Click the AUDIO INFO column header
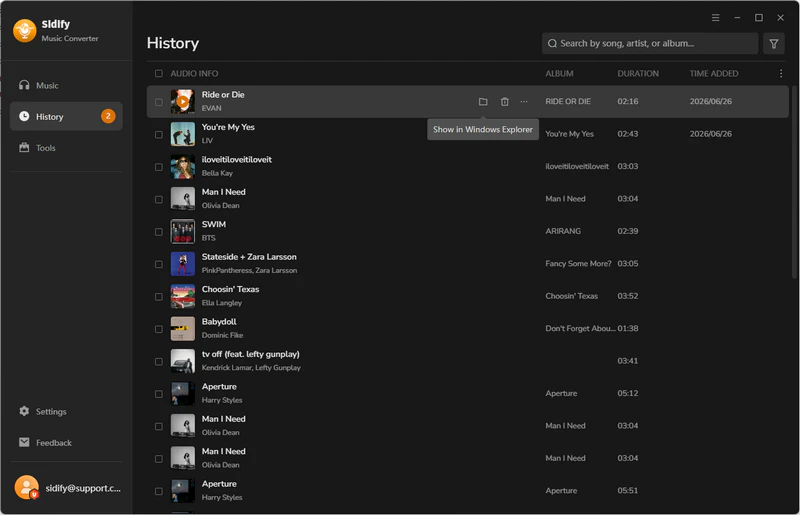 (194, 73)
